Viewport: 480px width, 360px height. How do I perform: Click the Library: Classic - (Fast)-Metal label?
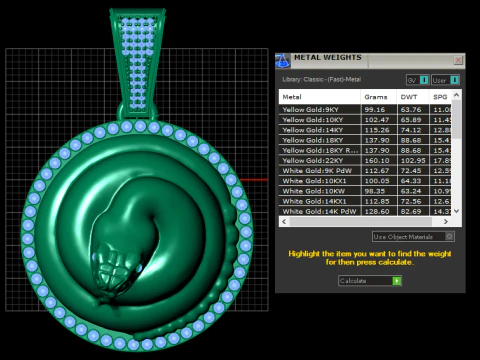point(322,79)
